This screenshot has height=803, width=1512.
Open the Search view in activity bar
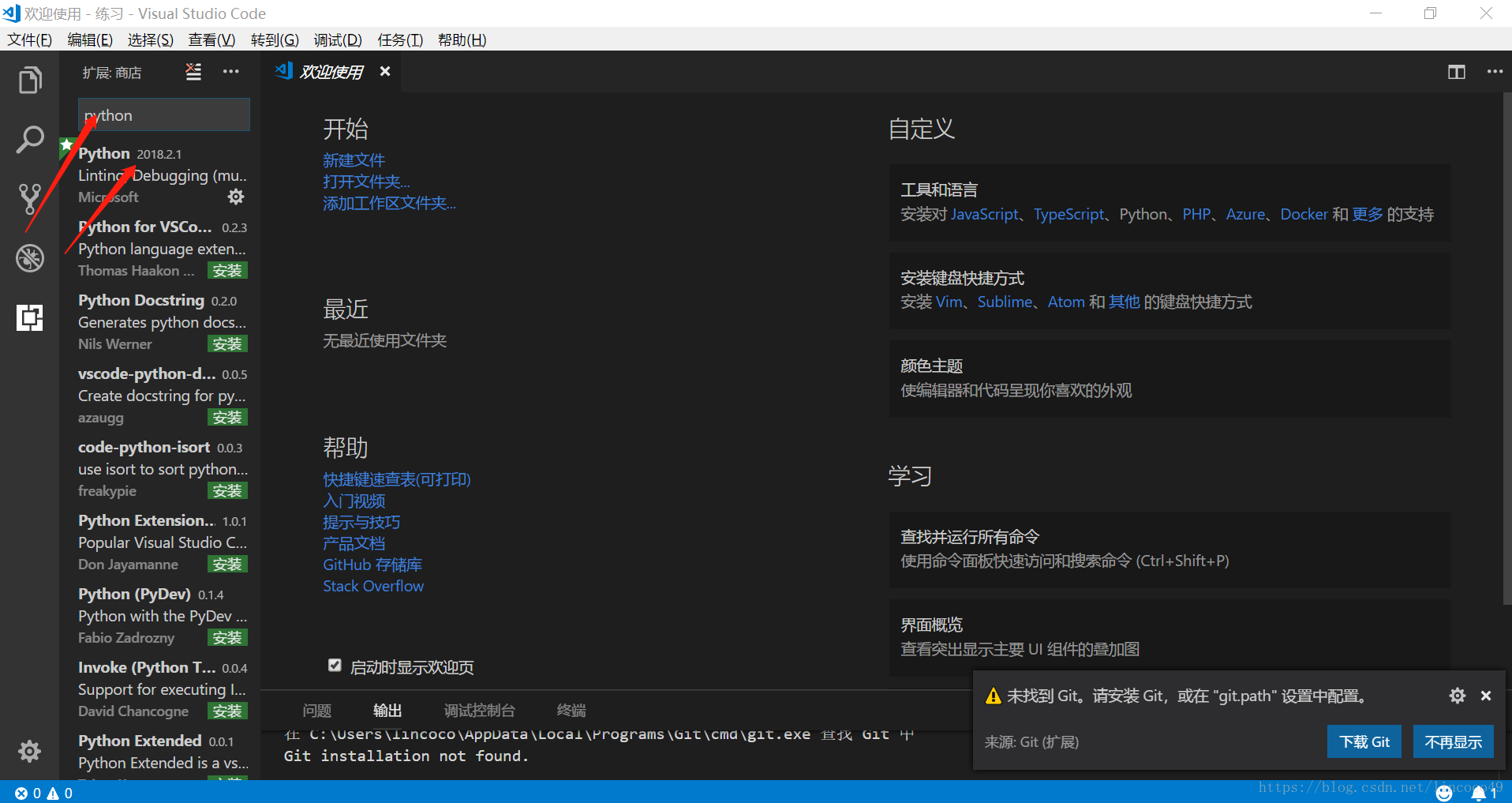pos(30,140)
